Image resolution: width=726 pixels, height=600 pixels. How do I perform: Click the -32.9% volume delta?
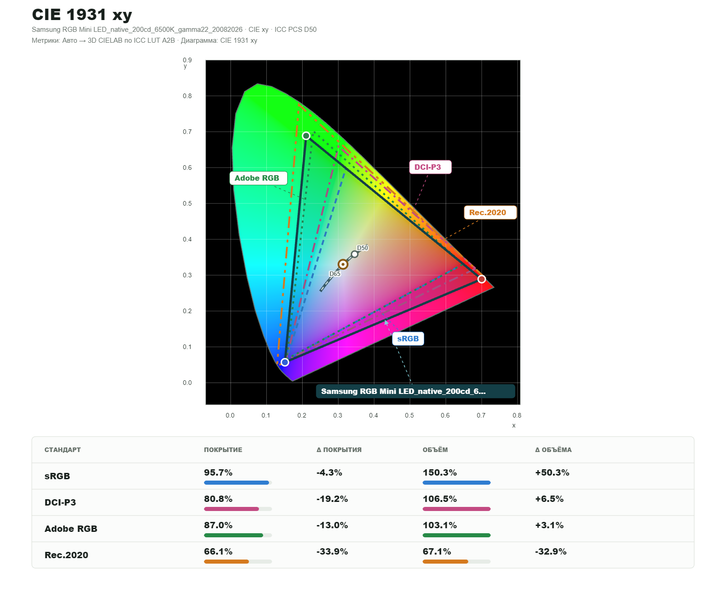click(551, 552)
